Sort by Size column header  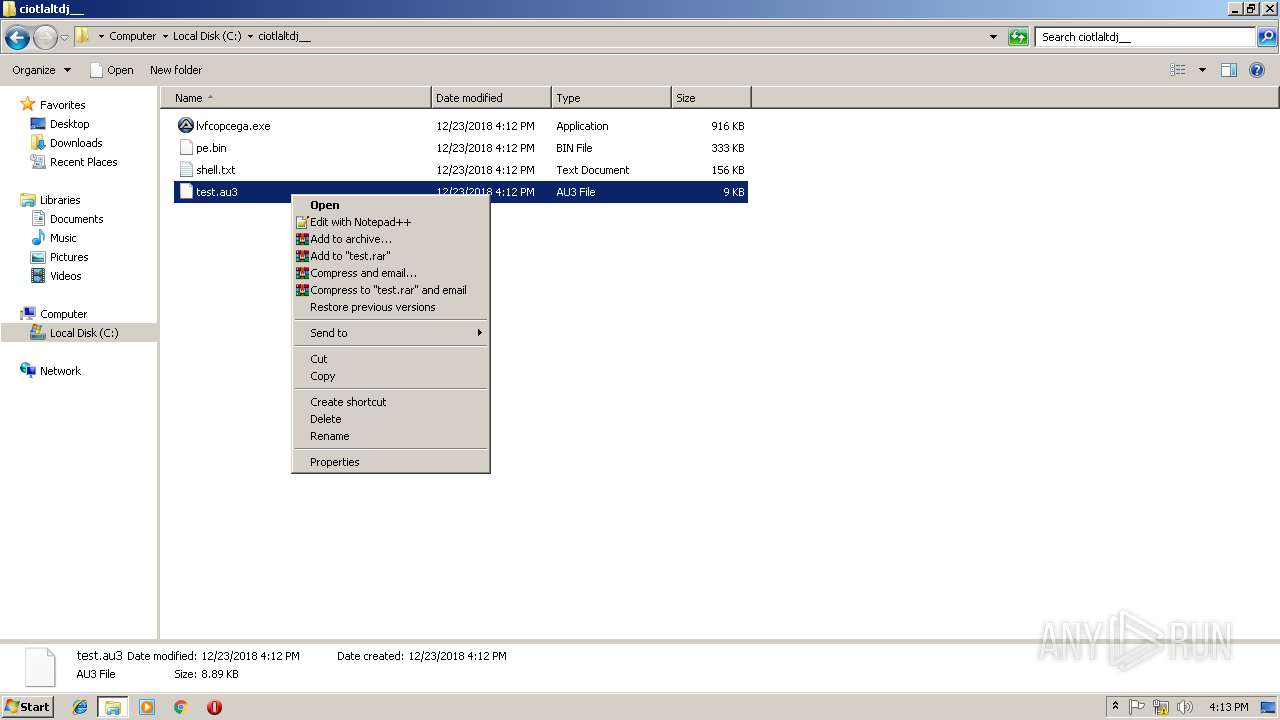coord(711,98)
